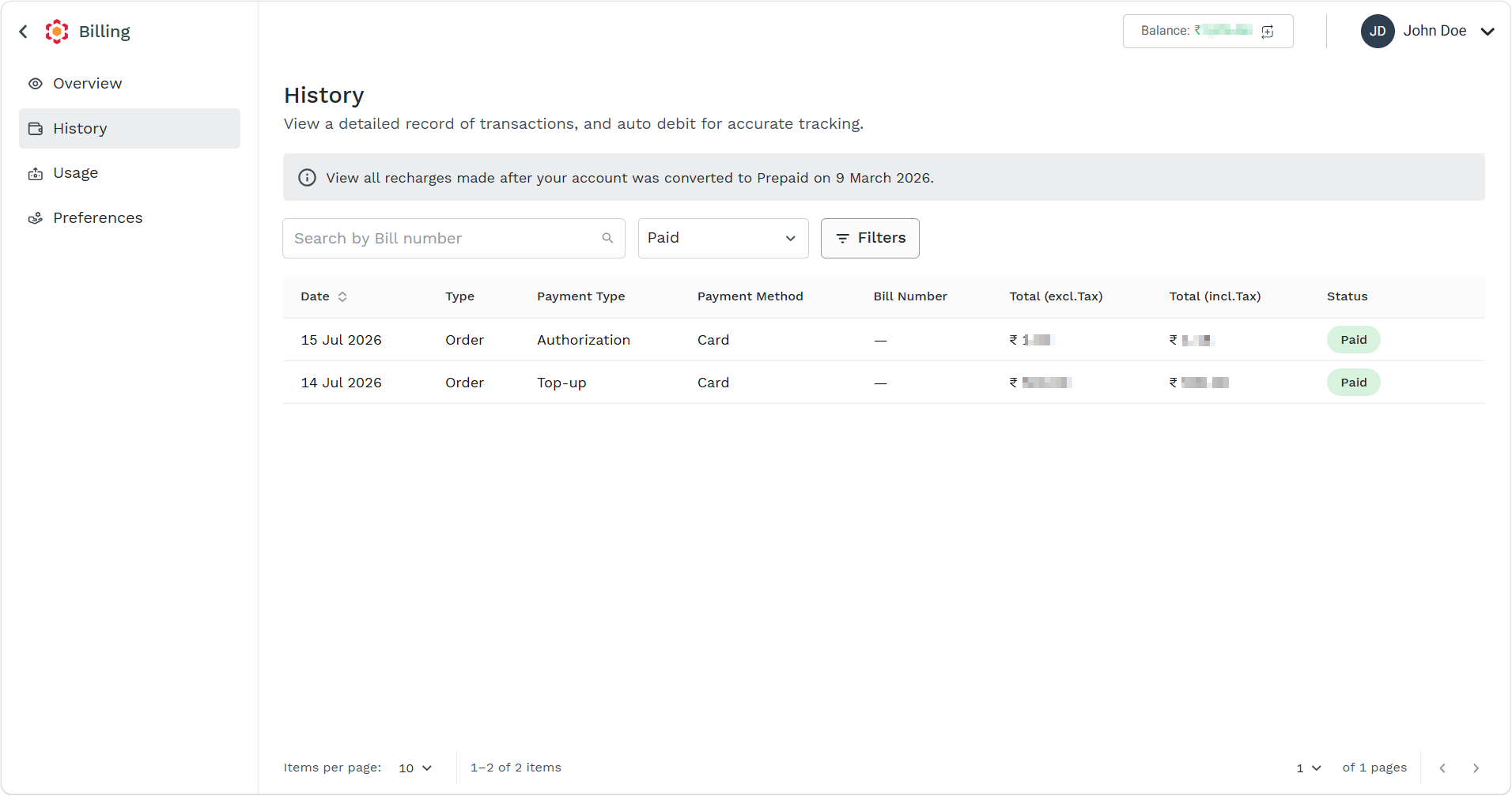Image resolution: width=1512 pixels, height=796 pixels.
Task: Click the Paid badge on 14 Jul row
Action: tap(1354, 383)
